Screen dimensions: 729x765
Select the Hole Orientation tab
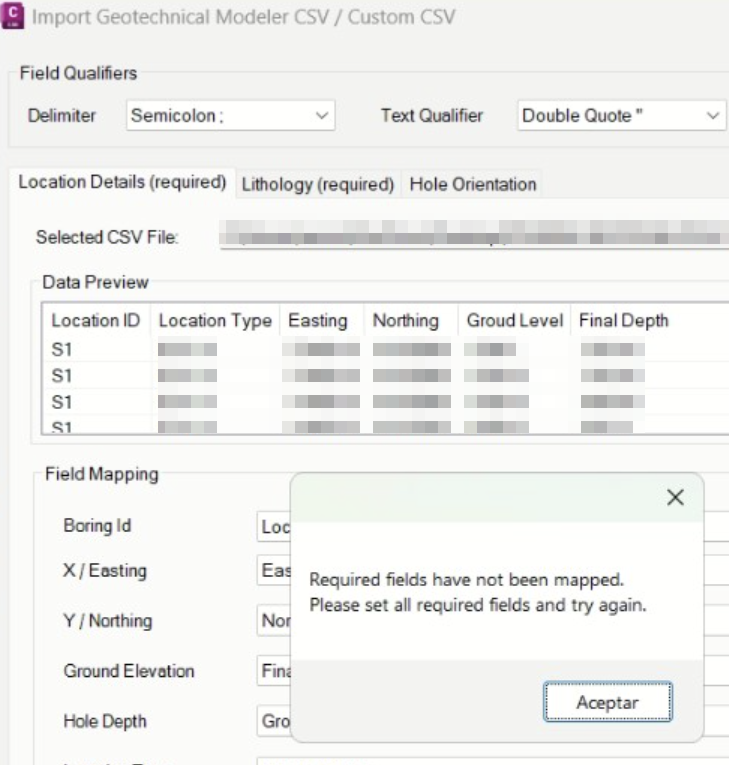click(x=472, y=184)
